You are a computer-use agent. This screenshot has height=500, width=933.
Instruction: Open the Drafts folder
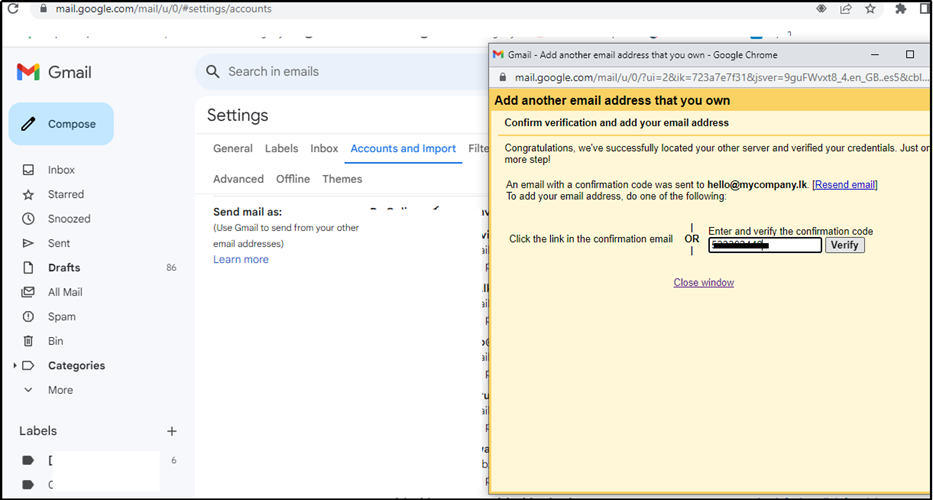(x=64, y=267)
